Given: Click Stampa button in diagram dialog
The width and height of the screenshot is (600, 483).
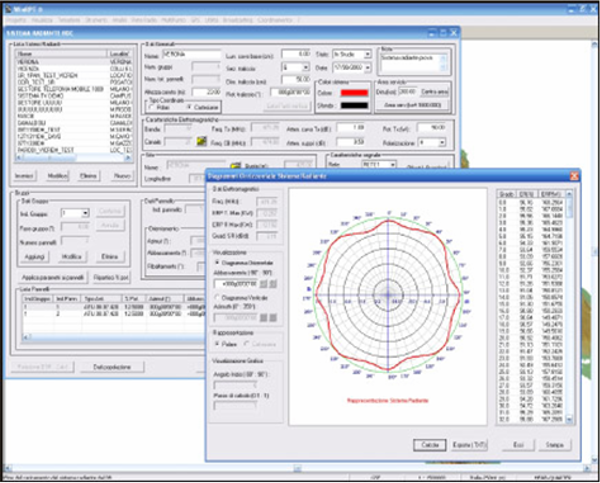Looking at the screenshot, I should [x=554, y=445].
